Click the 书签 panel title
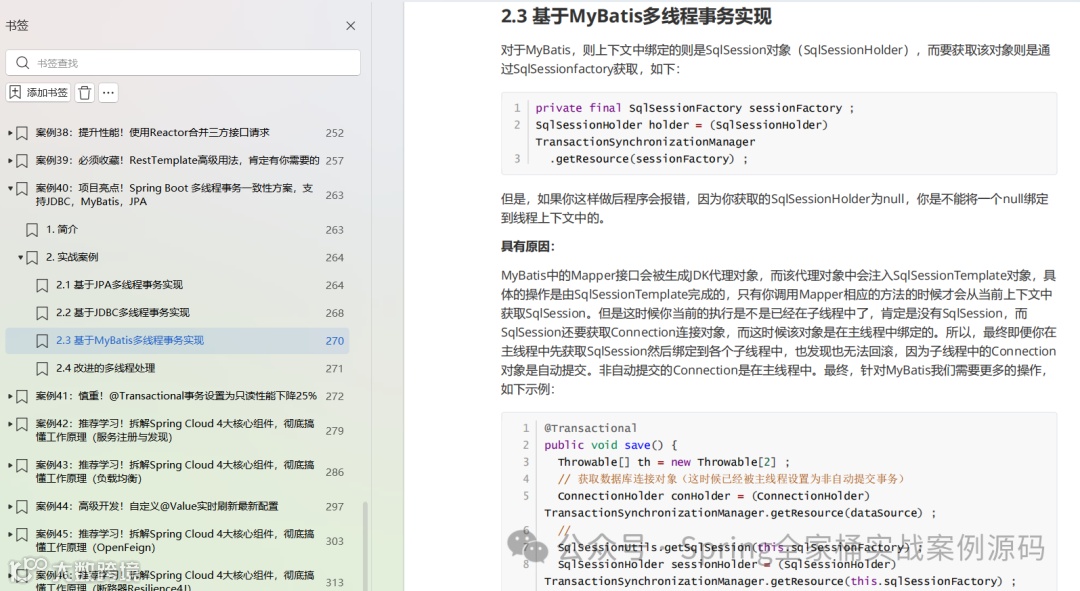 coord(17,25)
